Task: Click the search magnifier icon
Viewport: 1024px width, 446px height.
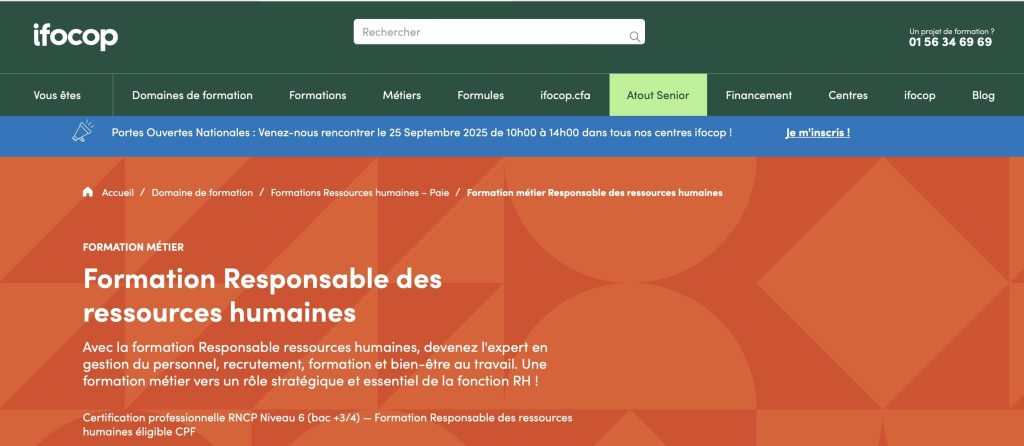Action: coord(634,37)
